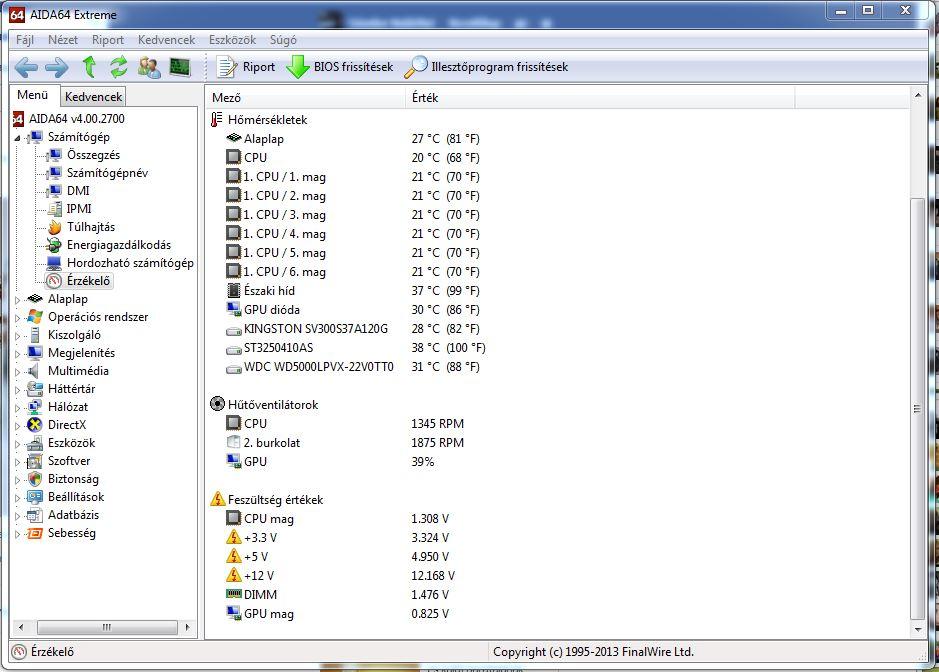The width and height of the screenshot is (939, 672).
Task: Open the Eszközök menu
Action: pos(232,40)
